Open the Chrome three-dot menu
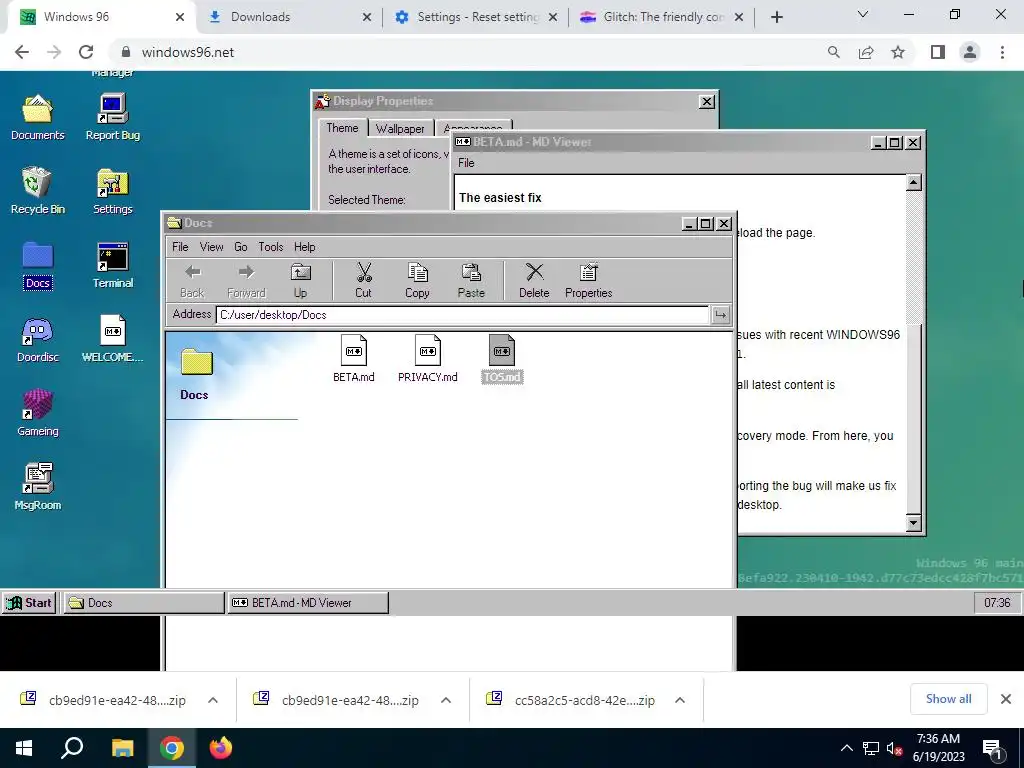Viewport: 1024px width, 768px height. point(1002,52)
